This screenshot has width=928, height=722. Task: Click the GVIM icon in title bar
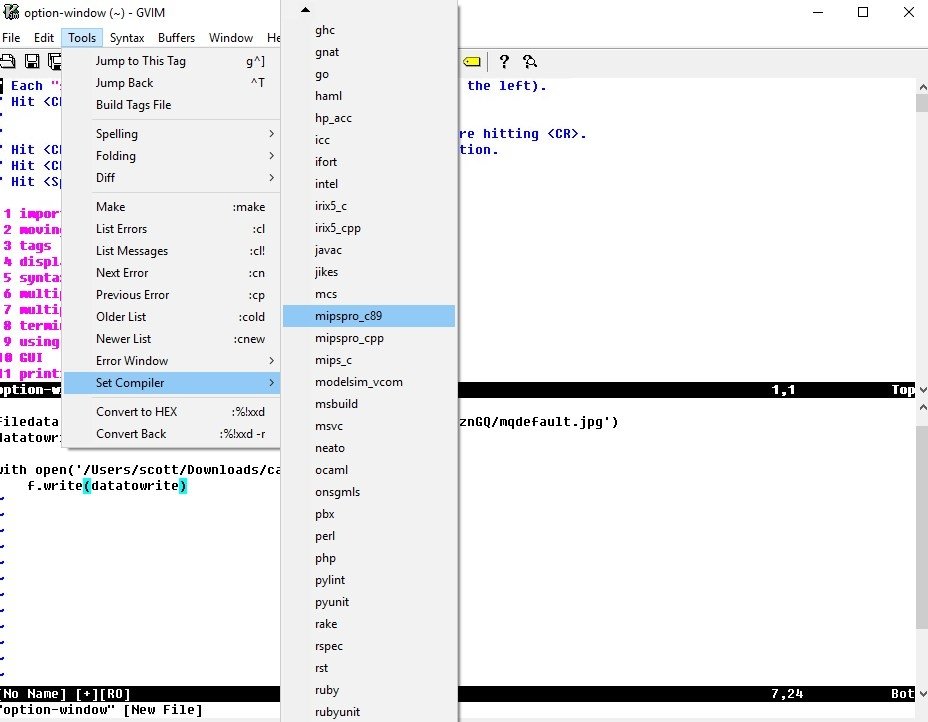[11, 12]
